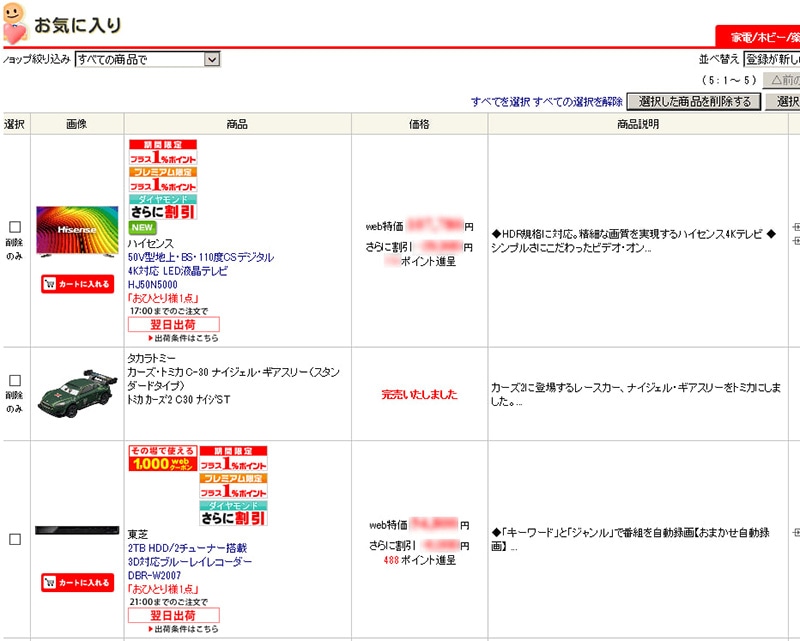Click 翌日出荷 badge for Toshiba recorder
Viewport: 800px width, 641px height.
pos(173,615)
